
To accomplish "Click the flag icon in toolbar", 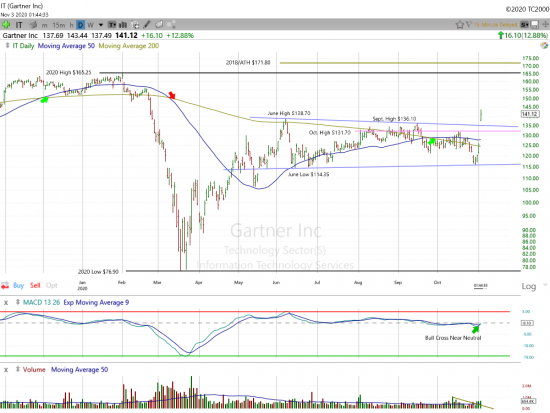I will point(469,24).
